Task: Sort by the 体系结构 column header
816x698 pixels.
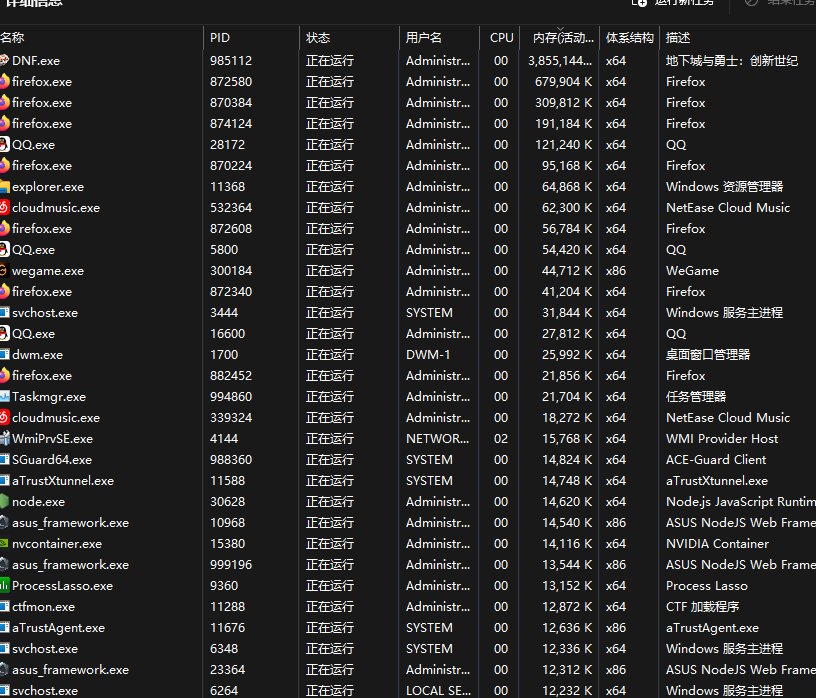Action: tap(629, 37)
